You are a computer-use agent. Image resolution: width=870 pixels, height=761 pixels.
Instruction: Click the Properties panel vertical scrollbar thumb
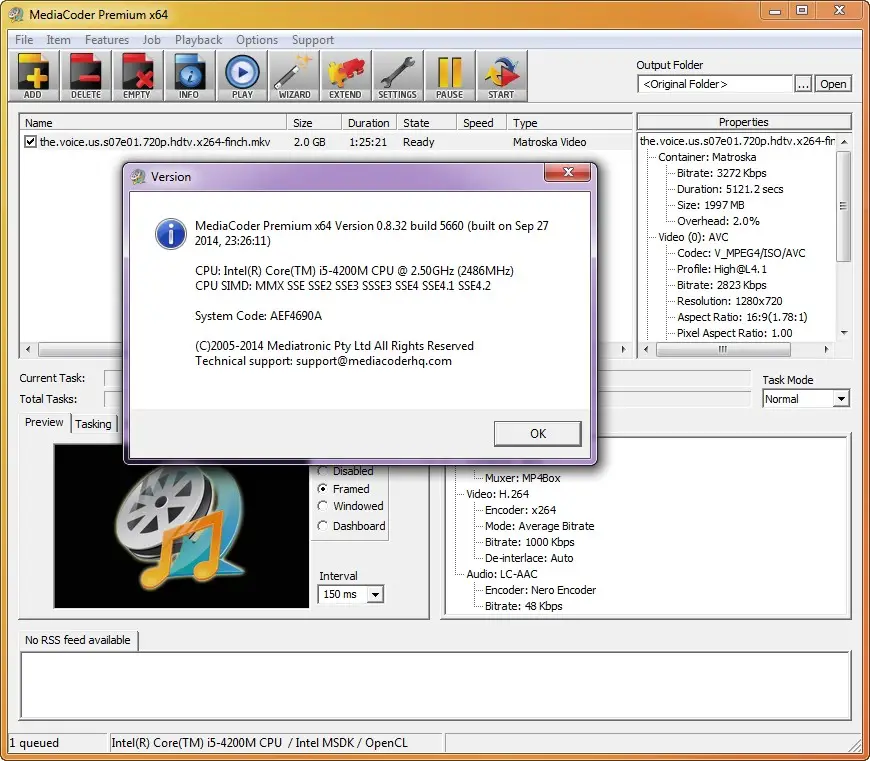click(843, 206)
